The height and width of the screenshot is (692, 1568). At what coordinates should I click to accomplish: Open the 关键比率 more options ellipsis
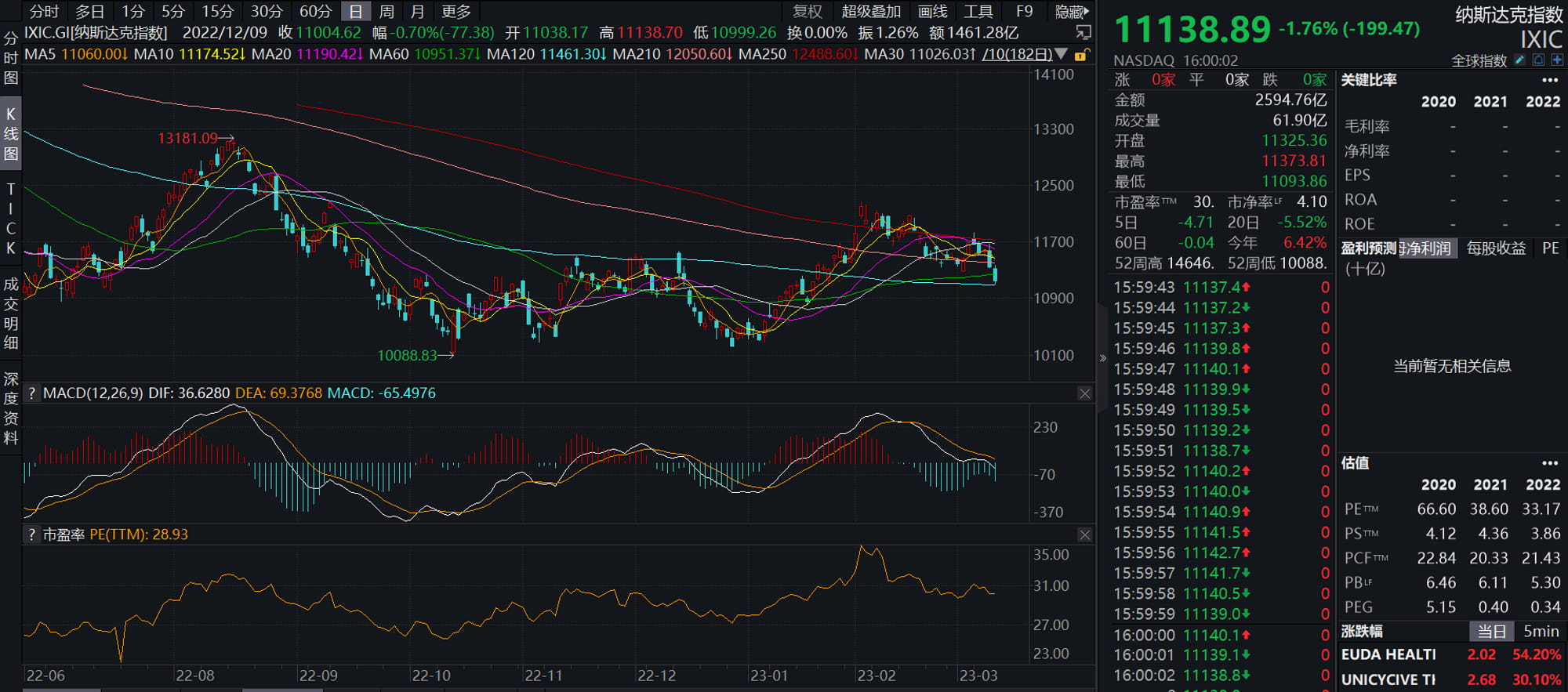(1550, 80)
